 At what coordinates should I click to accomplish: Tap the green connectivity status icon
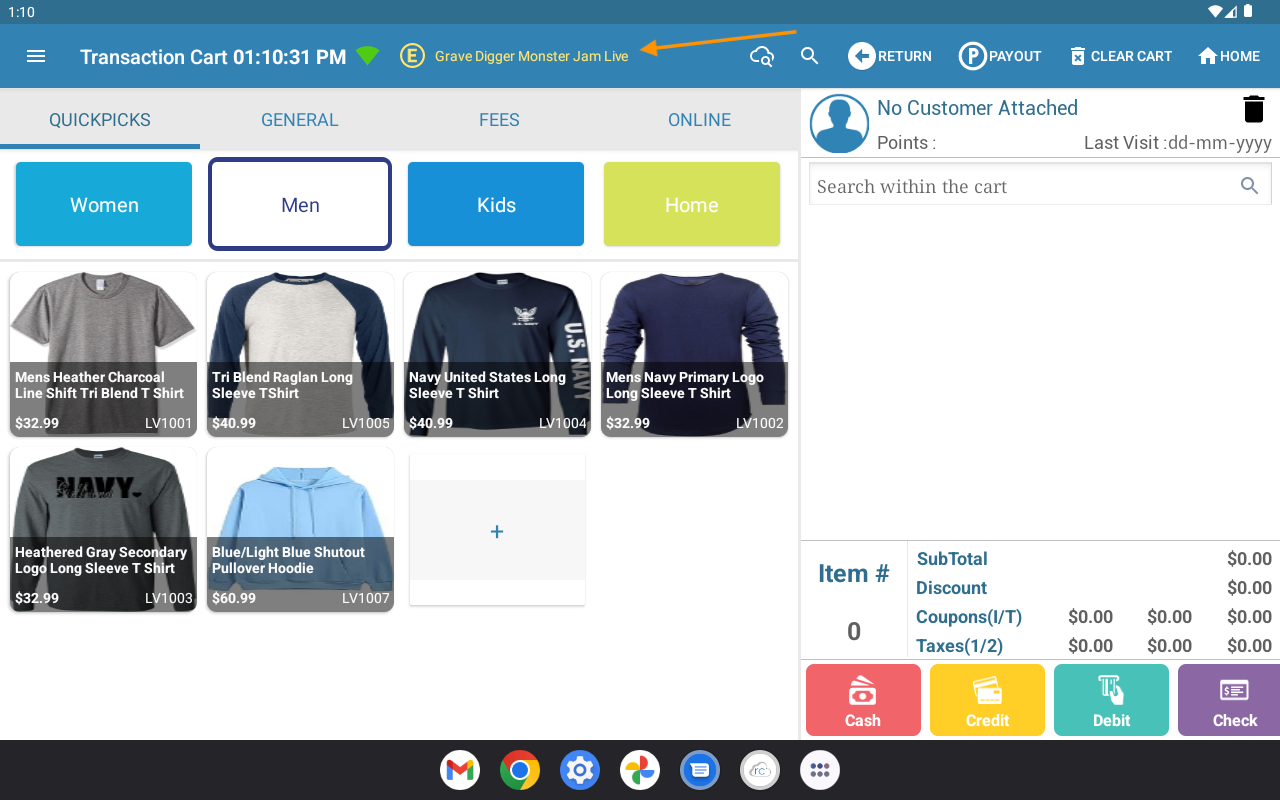pyautogui.click(x=367, y=56)
